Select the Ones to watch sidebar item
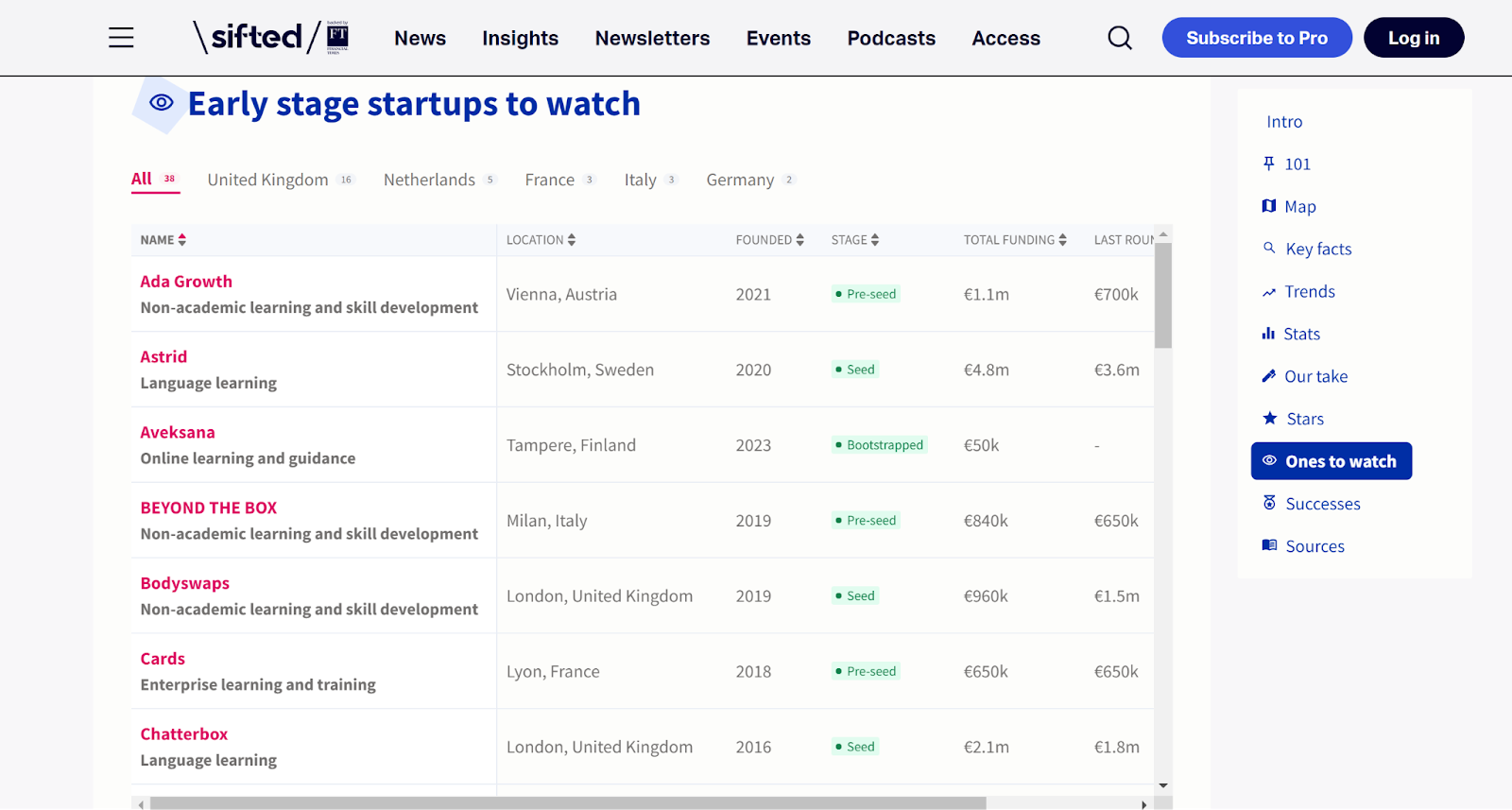Image resolution: width=1512 pixels, height=810 pixels. pos(1332,461)
